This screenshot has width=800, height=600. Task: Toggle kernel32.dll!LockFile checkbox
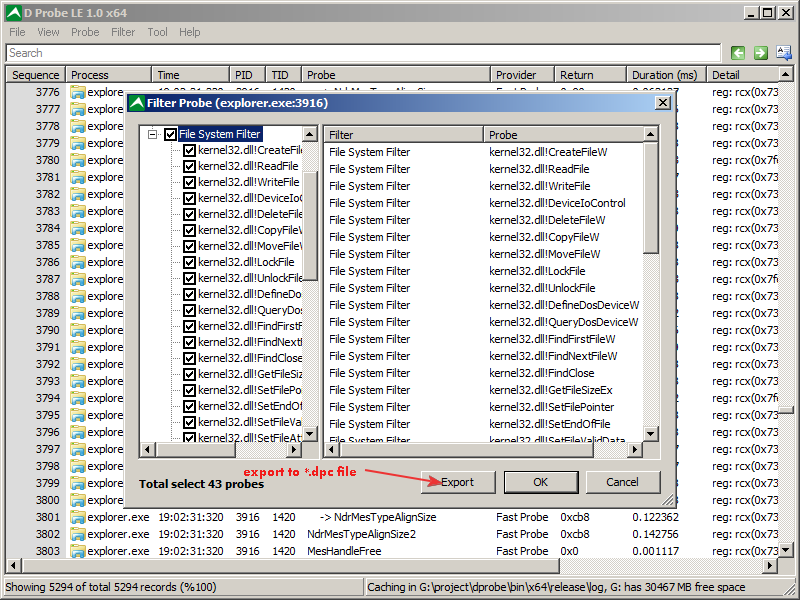(x=189, y=262)
